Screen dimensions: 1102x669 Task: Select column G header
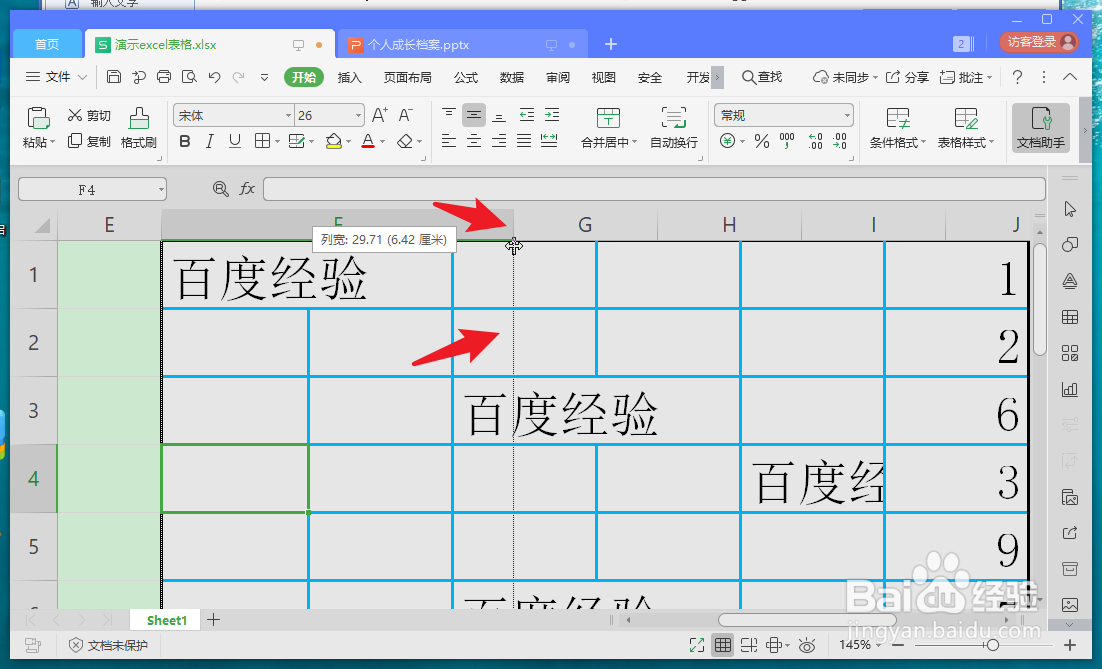[585, 225]
